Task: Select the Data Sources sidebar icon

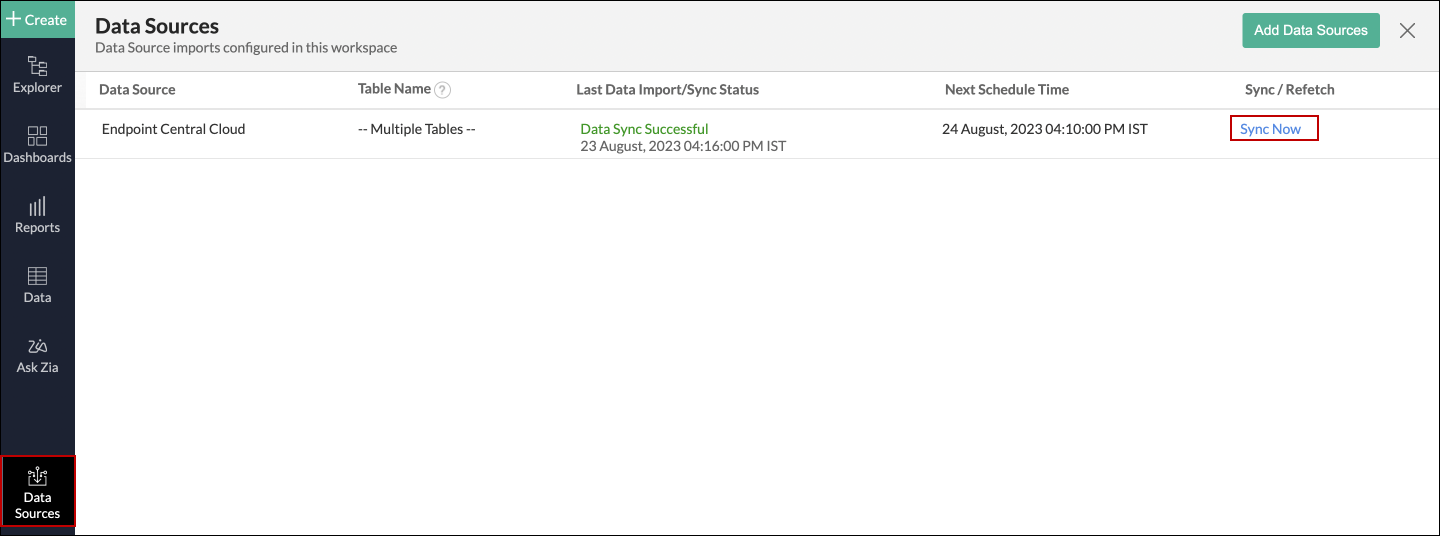Action: pos(37,492)
